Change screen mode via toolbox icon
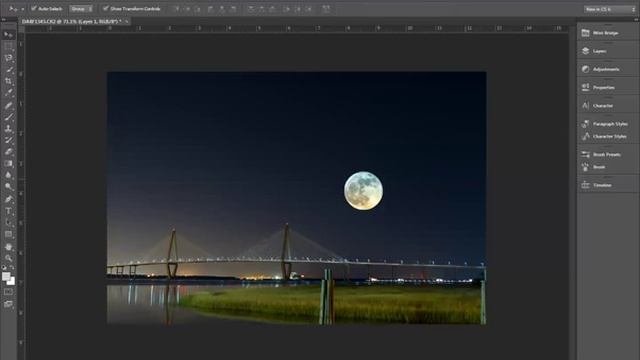This screenshot has height=360, width=640. tap(8, 304)
